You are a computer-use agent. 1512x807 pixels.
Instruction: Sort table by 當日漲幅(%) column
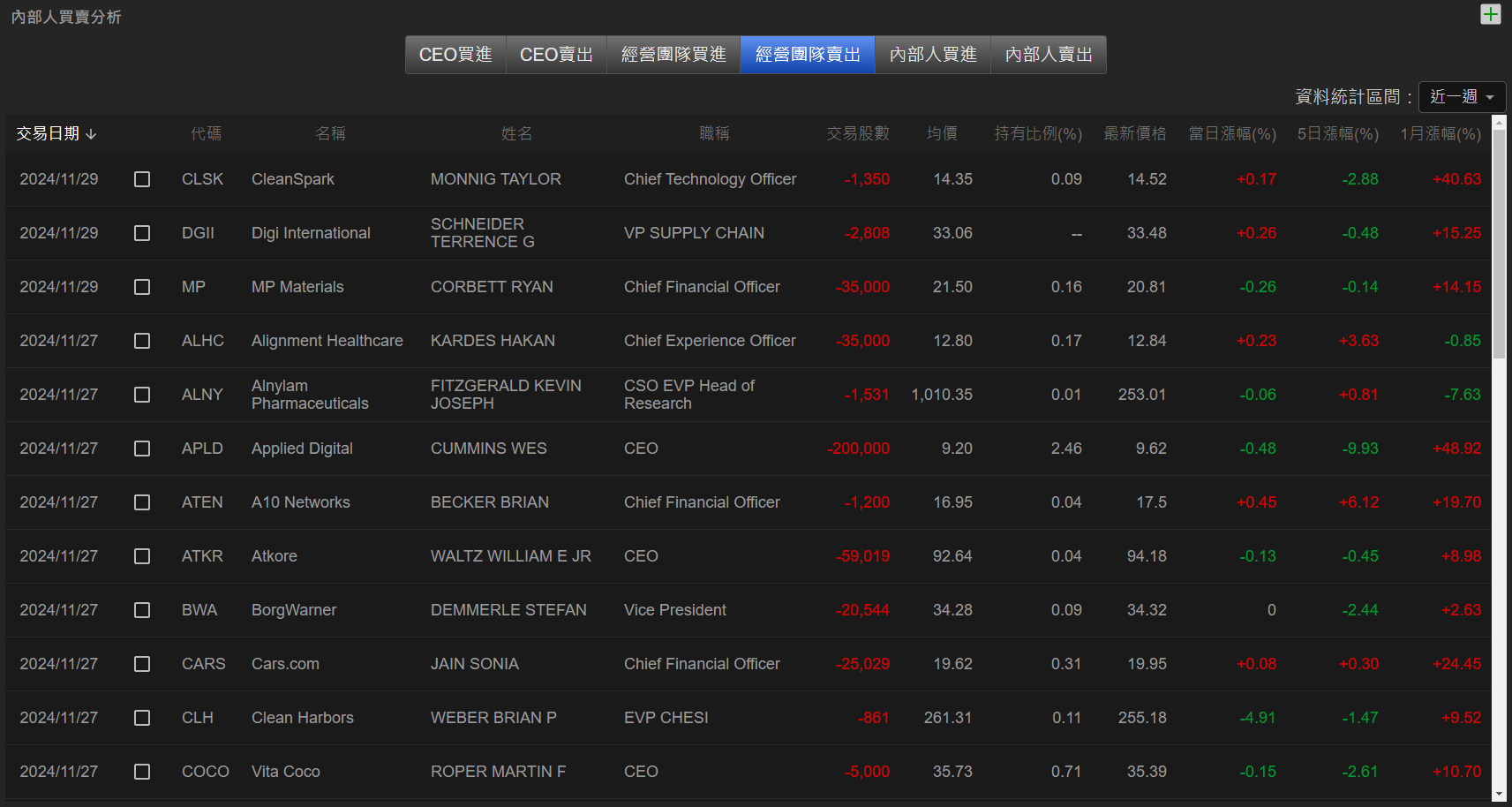point(1232,133)
